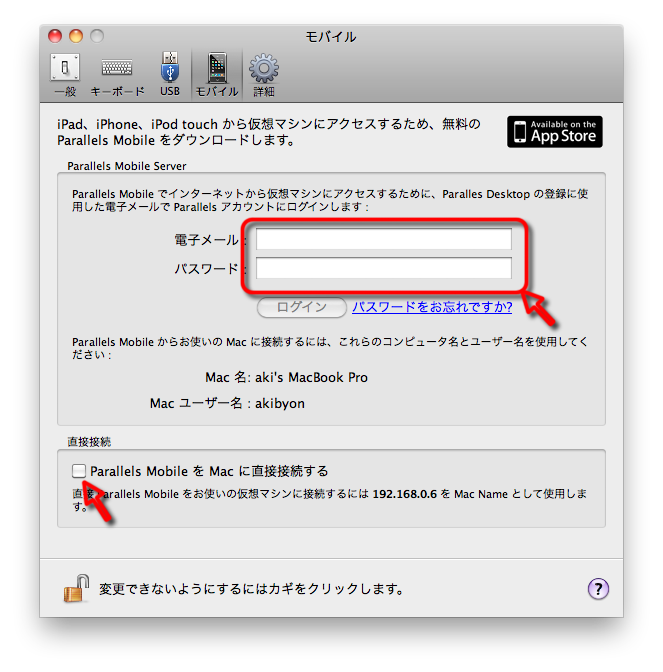The height and width of the screenshot is (672, 663).
Task: Open the 詳細 gear preferences icon
Action: point(264,75)
